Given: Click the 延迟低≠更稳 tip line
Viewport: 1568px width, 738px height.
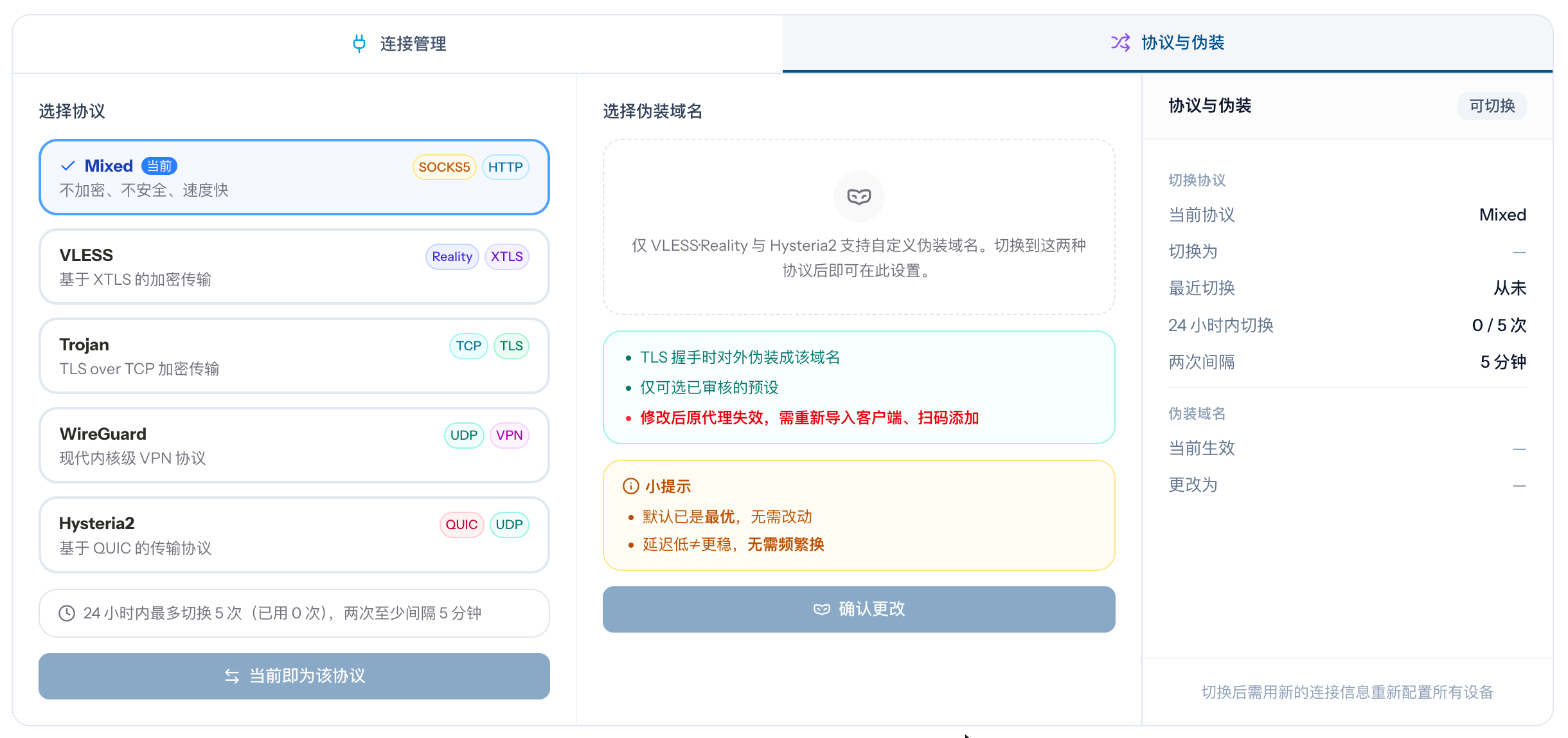Looking at the screenshot, I should 733,544.
